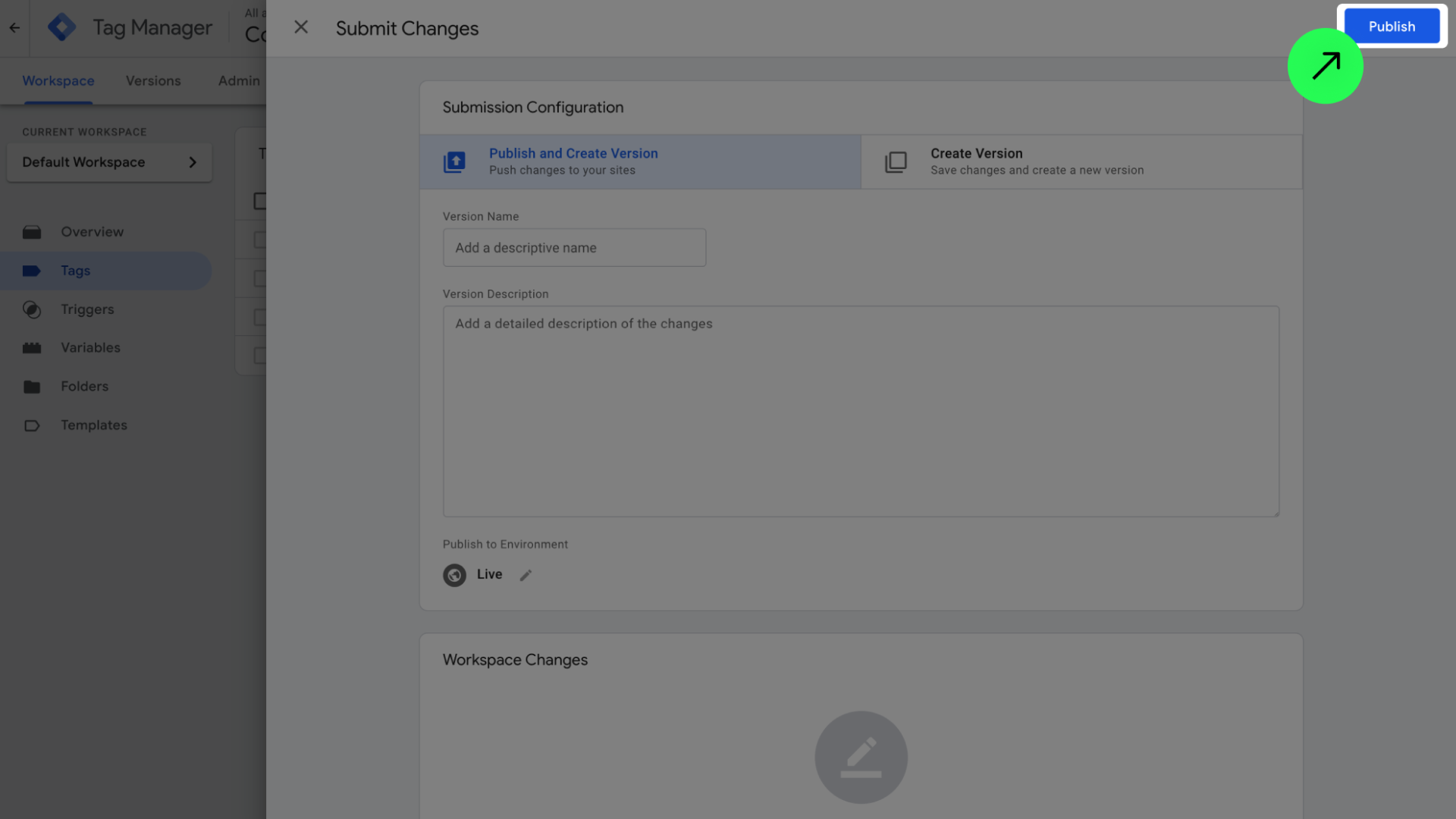
Task: Click the Tag Manager logo icon
Action: coord(61,27)
